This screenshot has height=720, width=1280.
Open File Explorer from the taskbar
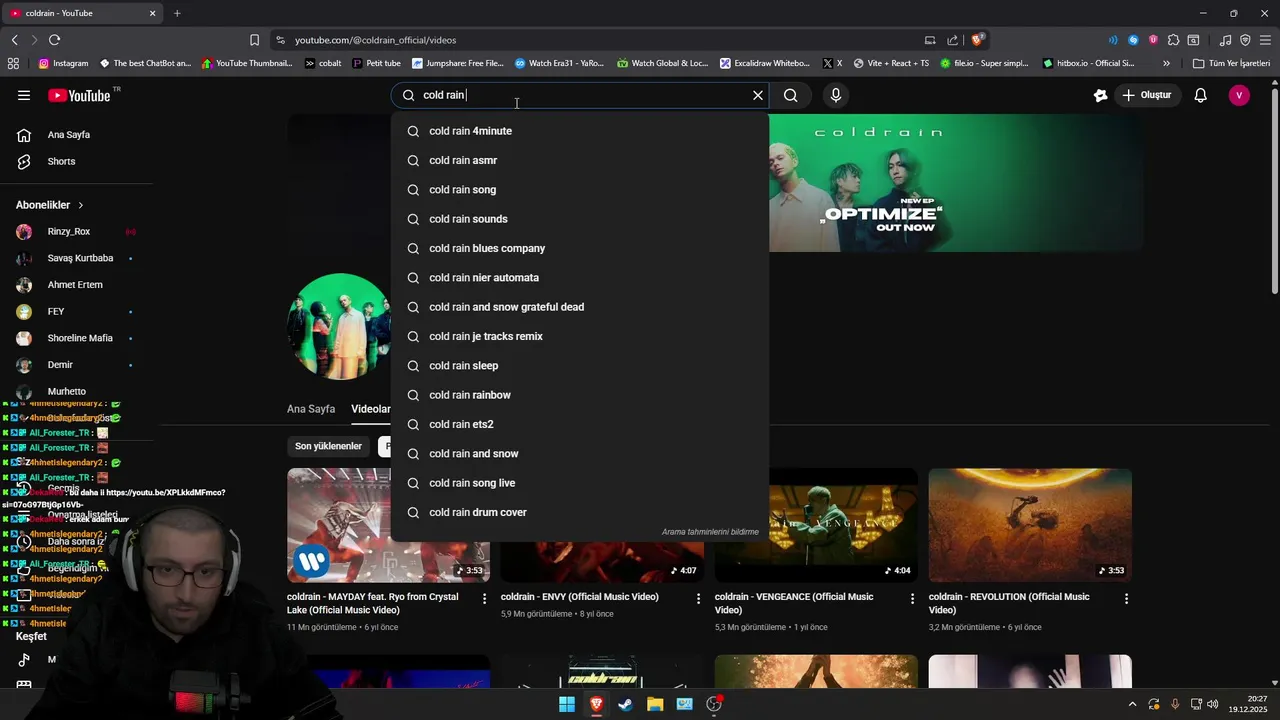pyautogui.click(x=655, y=704)
